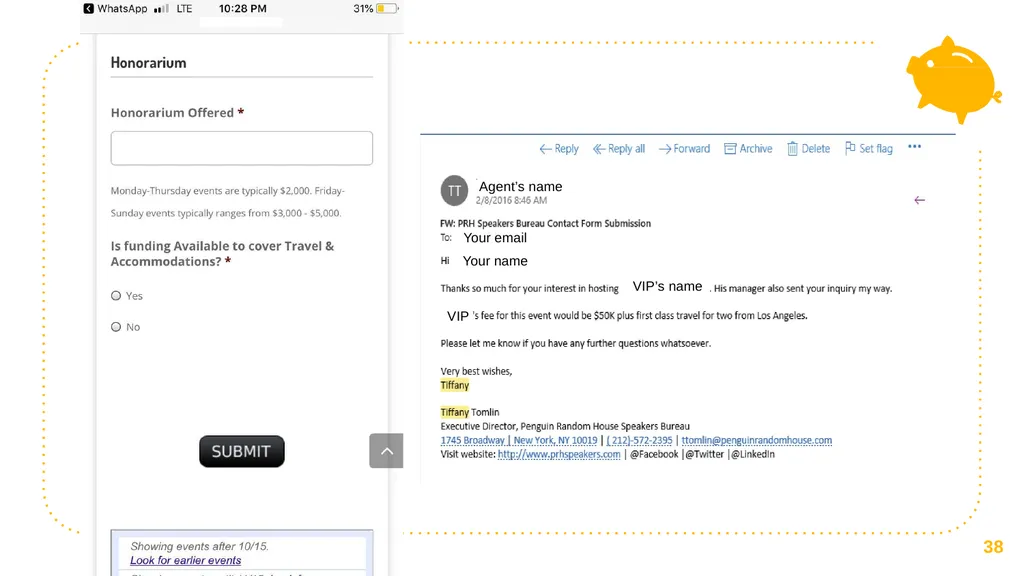Click Archive in the email toolbar
1024x576 pixels.
(748, 149)
